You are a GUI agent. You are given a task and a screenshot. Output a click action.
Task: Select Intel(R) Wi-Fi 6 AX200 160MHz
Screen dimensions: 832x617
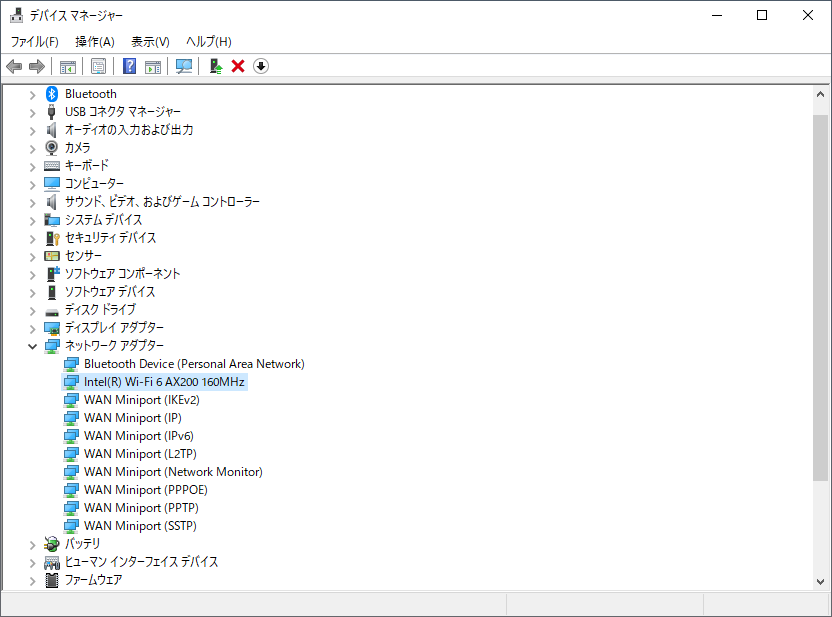[164, 382]
